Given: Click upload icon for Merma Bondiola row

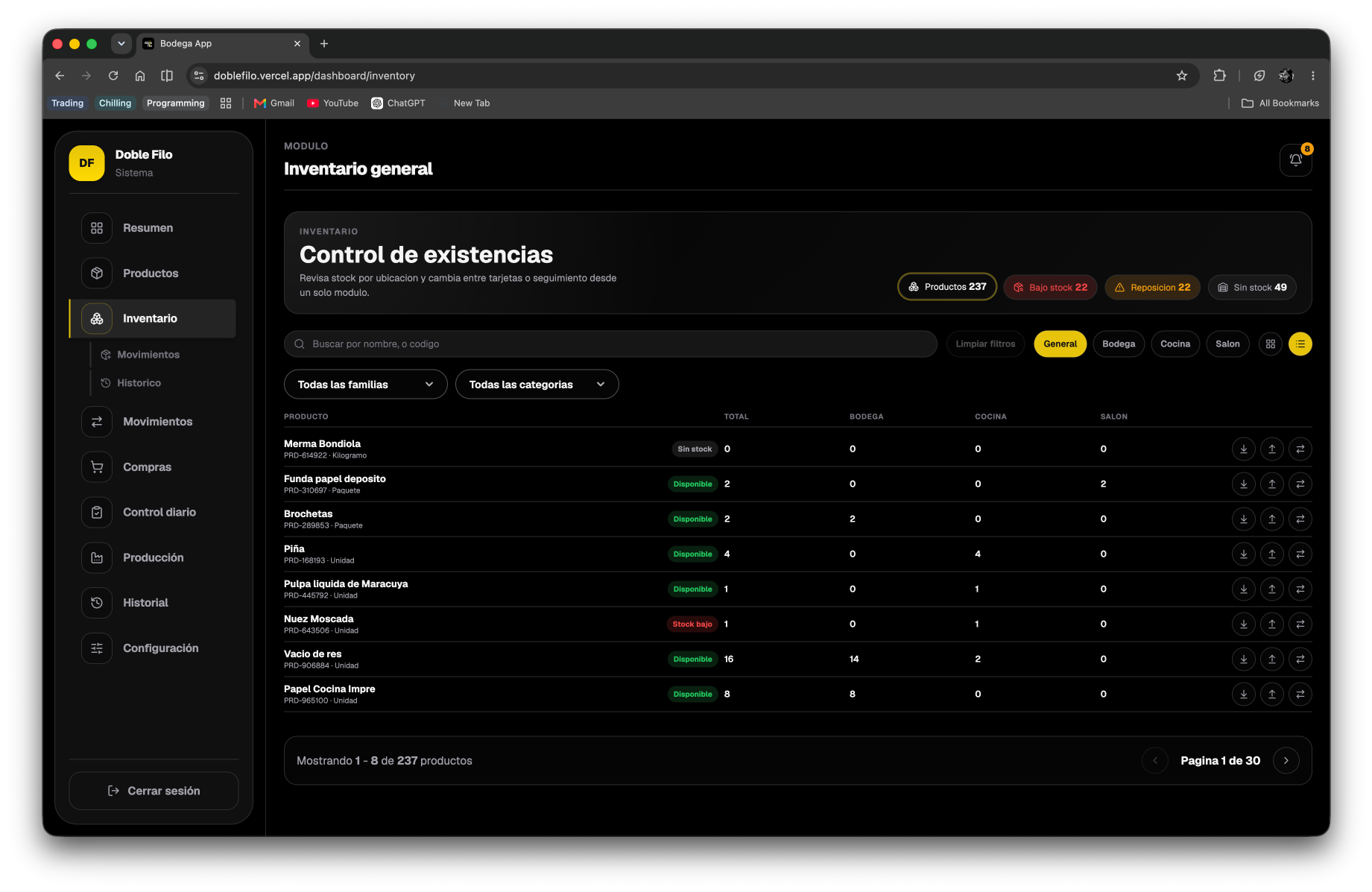Looking at the screenshot, I should coord(1272,449).
